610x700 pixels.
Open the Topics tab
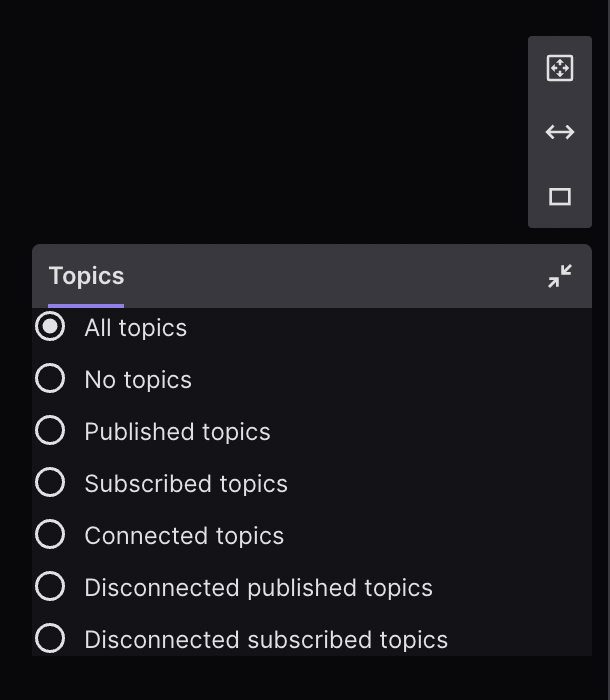click(86, 276)
